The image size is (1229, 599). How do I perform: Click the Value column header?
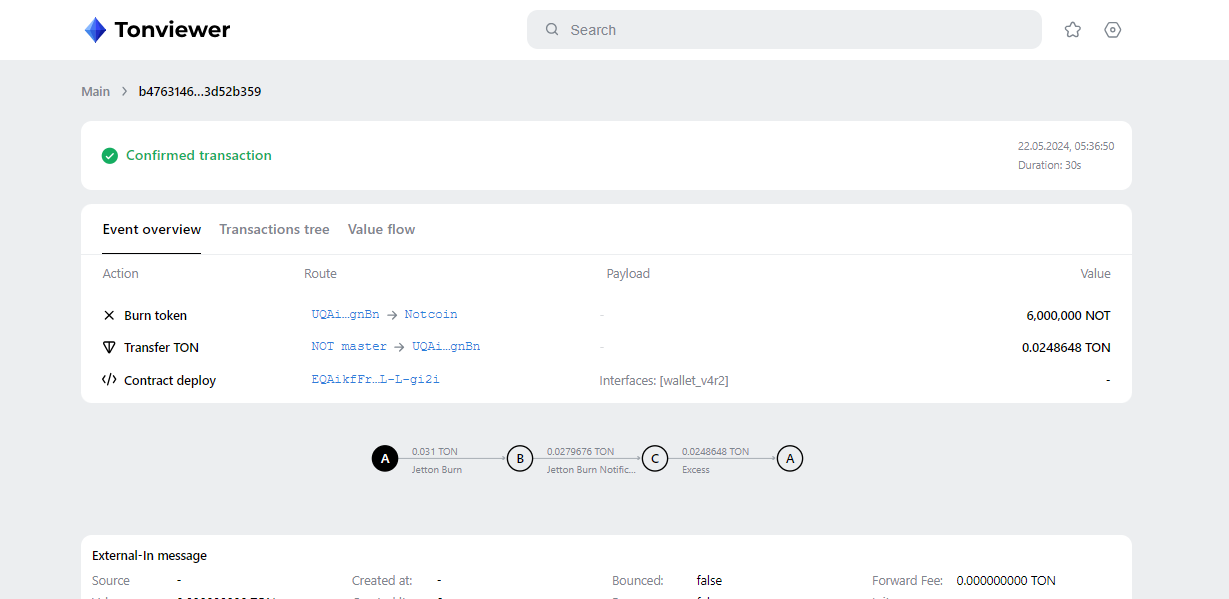tap(1095, 274)
